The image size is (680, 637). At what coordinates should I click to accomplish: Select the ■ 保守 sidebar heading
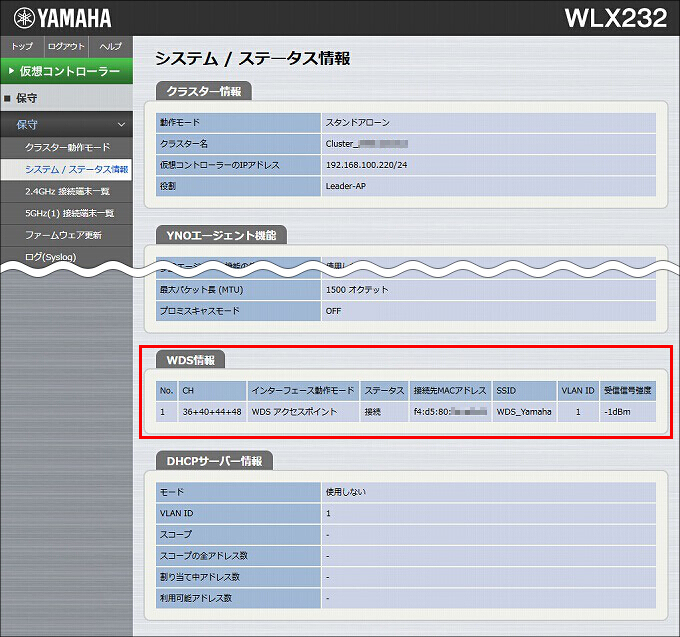tap(67, 98)
